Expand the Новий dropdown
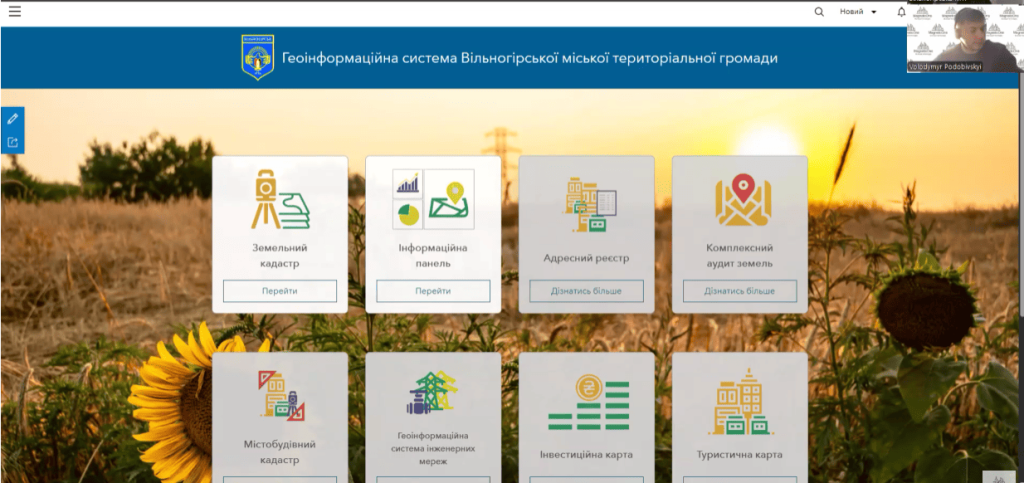Image resolution: width=1024 pixels, height=483 pixels. [858, 12]
